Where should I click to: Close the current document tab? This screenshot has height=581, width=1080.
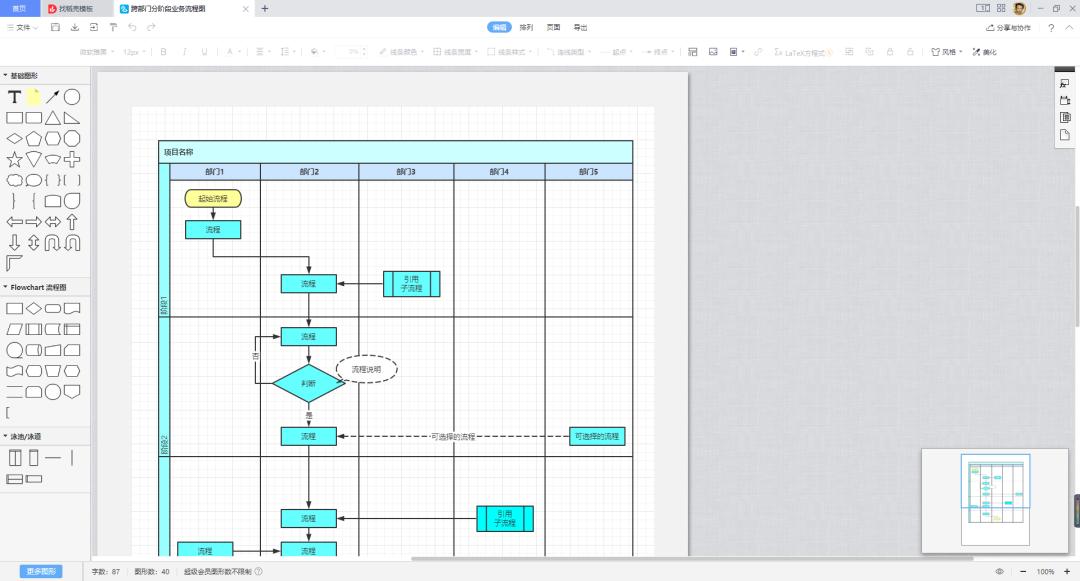click(246, 9)
